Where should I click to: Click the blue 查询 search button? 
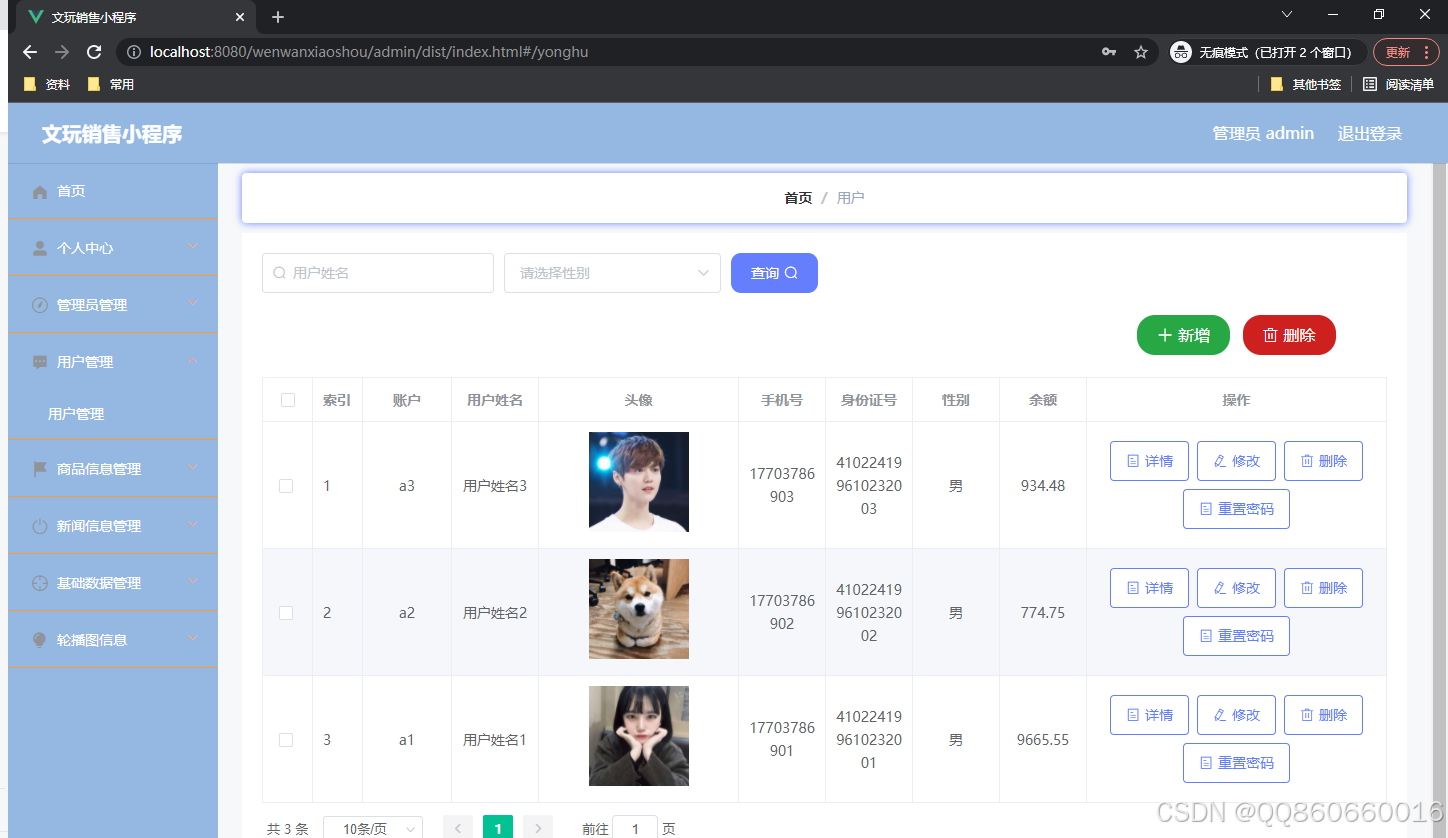tap(774, 273)
